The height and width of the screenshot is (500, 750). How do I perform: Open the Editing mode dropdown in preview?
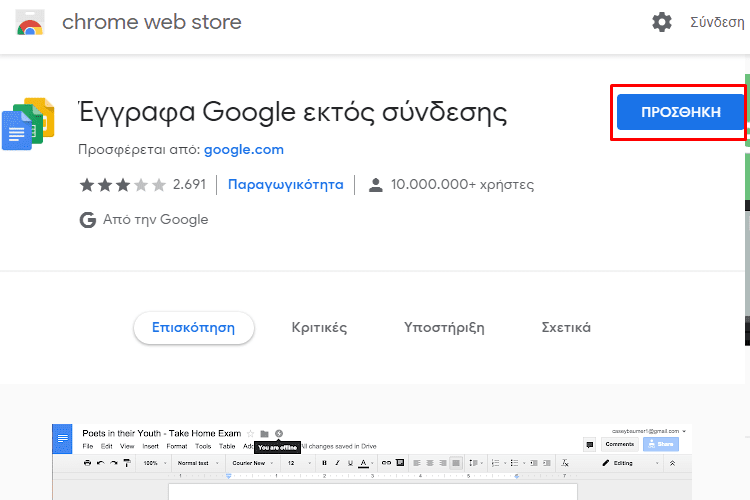[x=630, y=463]
